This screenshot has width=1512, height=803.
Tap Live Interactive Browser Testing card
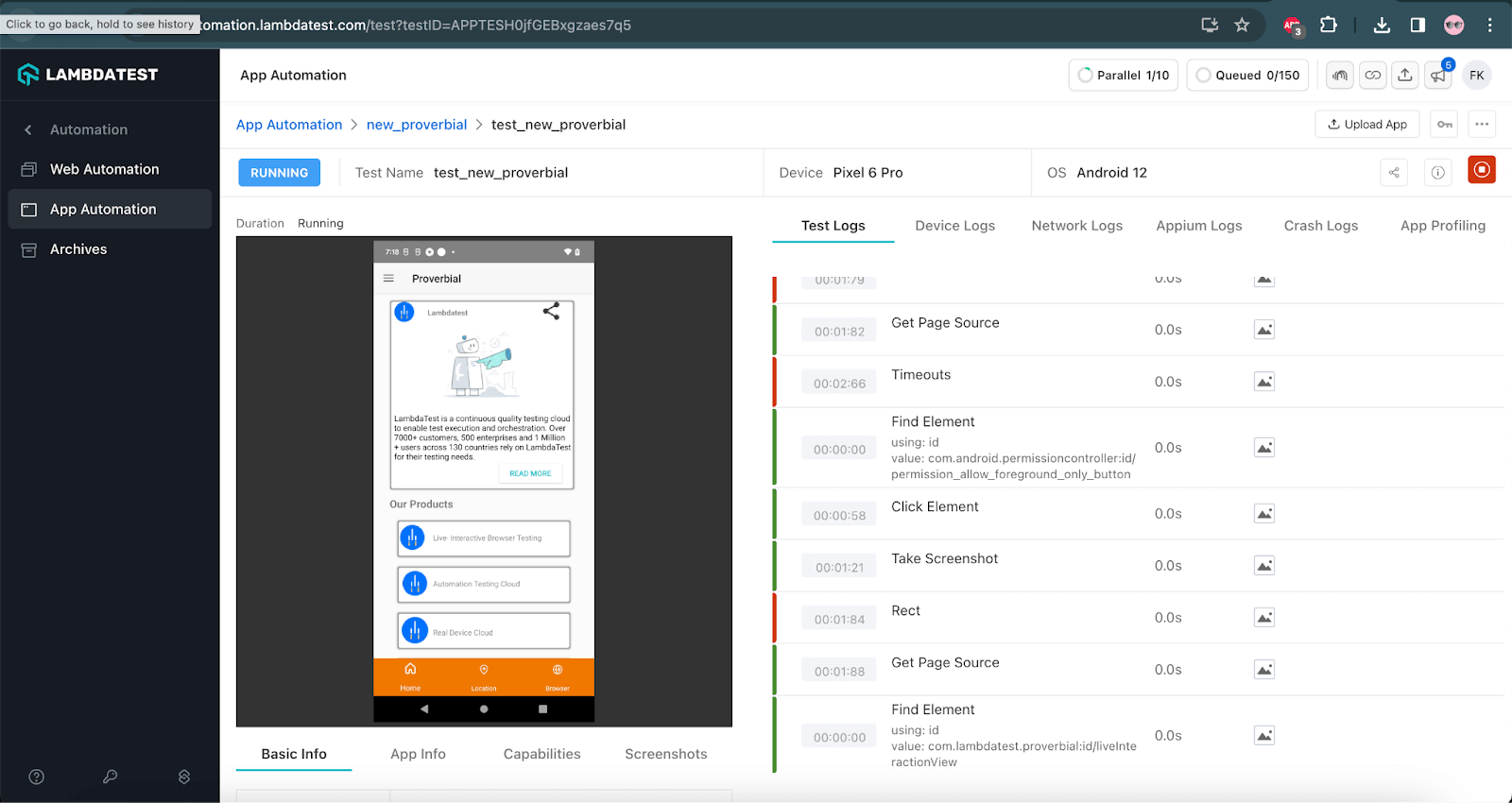click(x=484, y=538)
